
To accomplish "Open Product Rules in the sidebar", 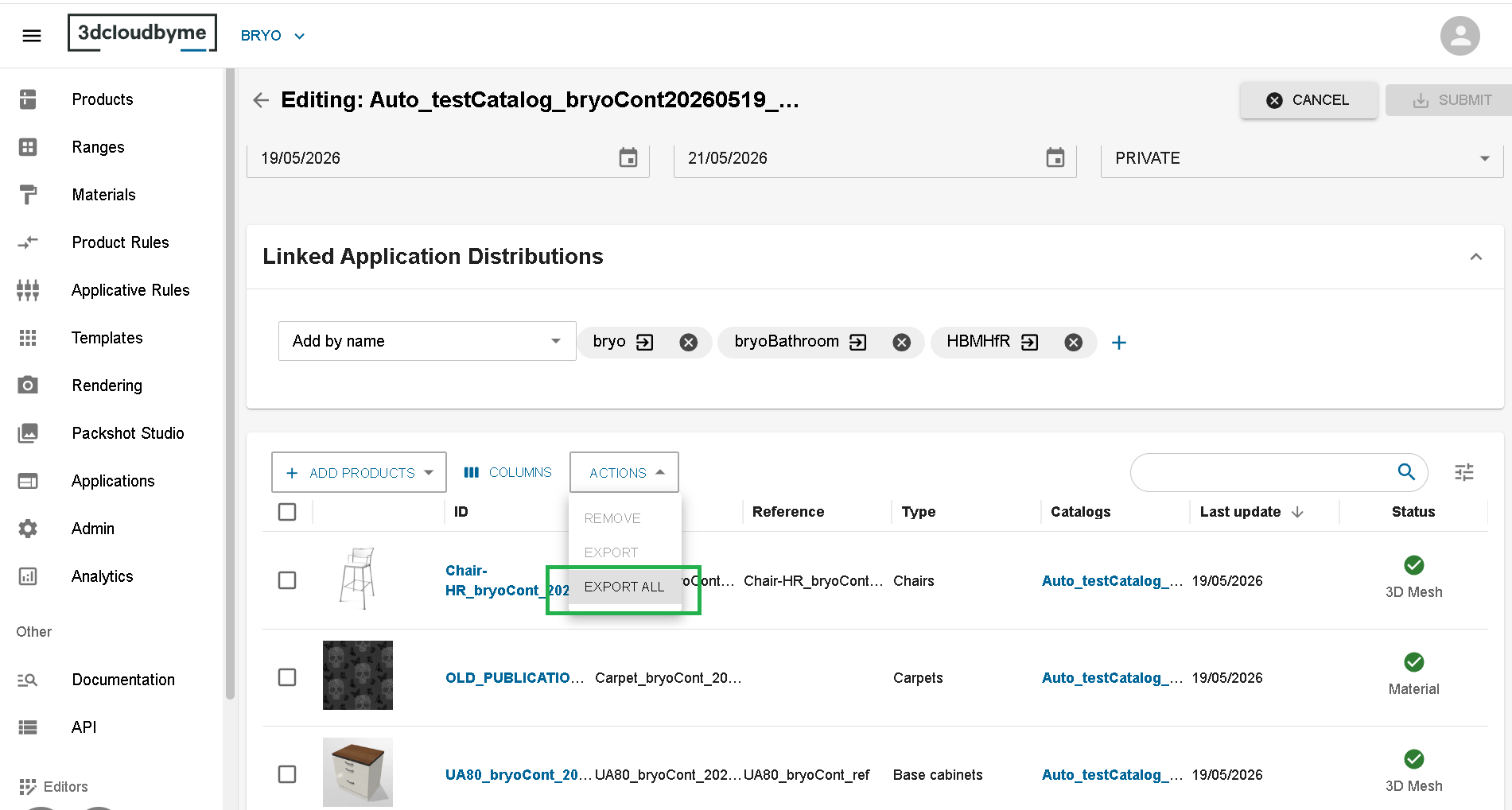I will pyautogui.click(x=120, y=242).
